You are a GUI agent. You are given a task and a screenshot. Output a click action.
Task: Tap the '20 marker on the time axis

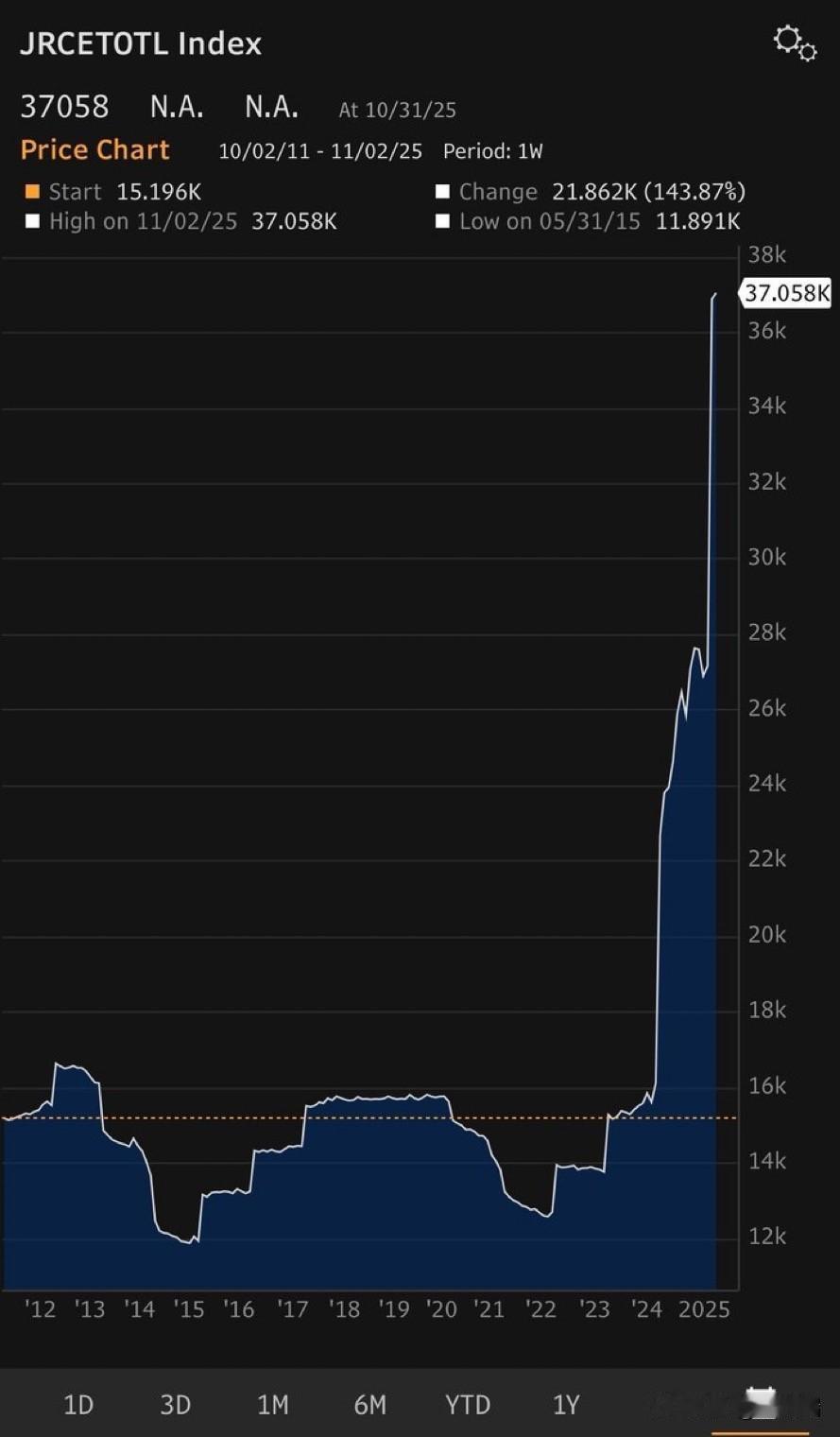pos(441,1309)
